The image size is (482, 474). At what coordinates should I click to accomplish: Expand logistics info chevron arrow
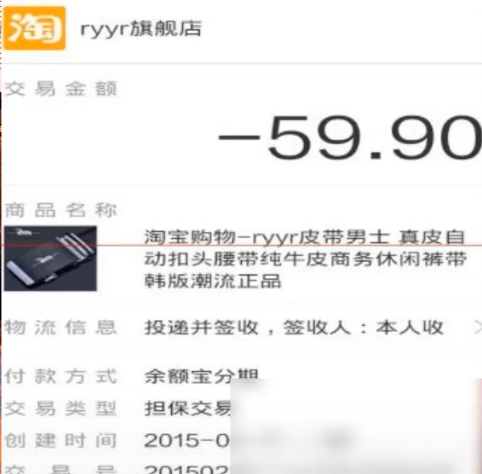(x=478, y=327)
